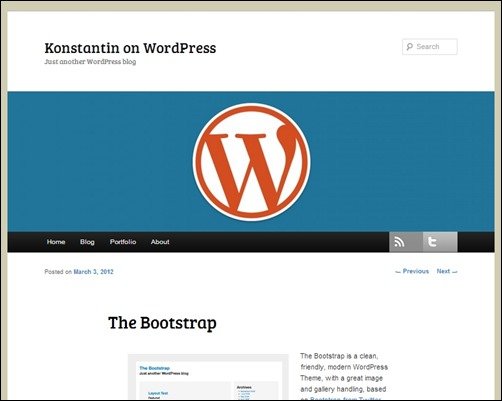The height and width of the screenshot is (401, 502).
Task: Click the Konstantin on WordPress site title
Action: point(130,48)
